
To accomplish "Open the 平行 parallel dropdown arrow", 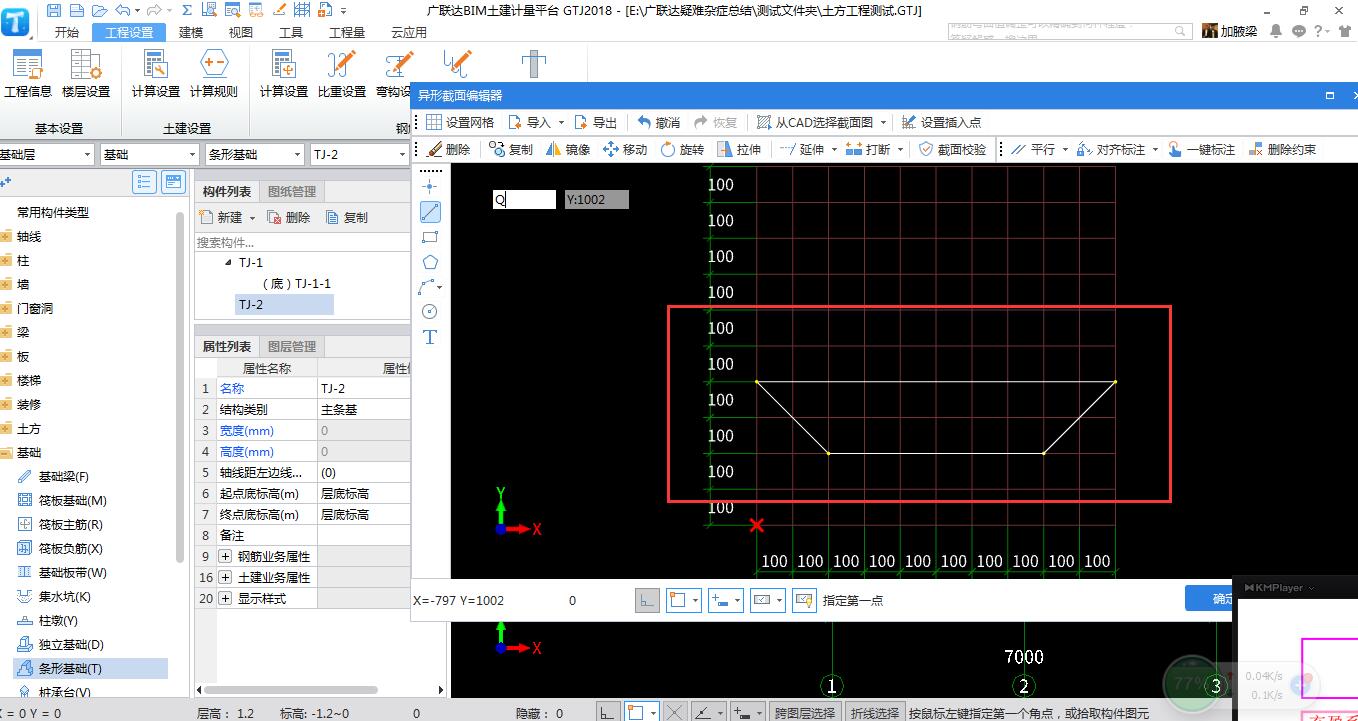I will (1065, 149).
